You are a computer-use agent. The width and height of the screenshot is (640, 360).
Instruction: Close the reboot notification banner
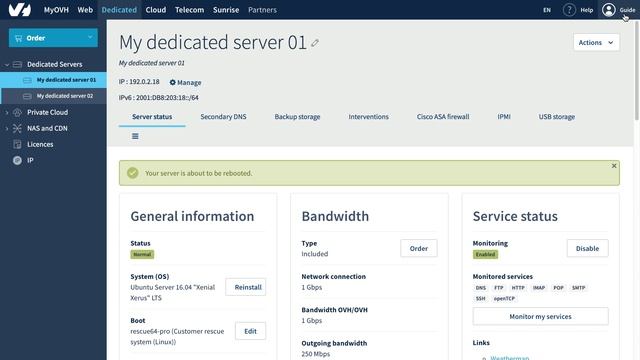click(614, 166)
